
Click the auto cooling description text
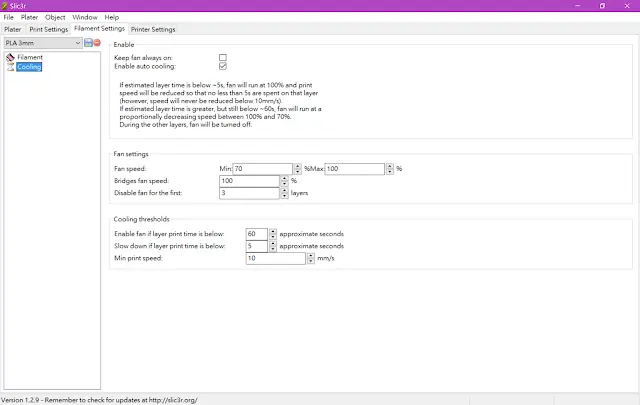[x=220, y=105]
